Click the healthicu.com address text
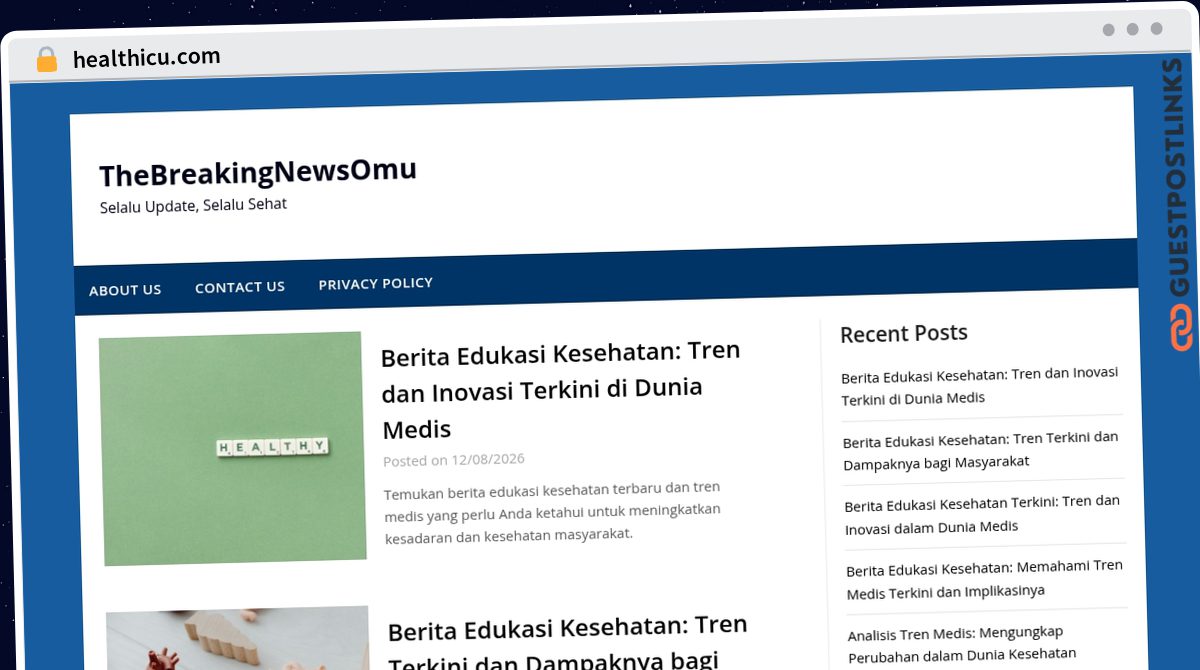The width and height of the screenshot is (1200, 670). point(147,58)
